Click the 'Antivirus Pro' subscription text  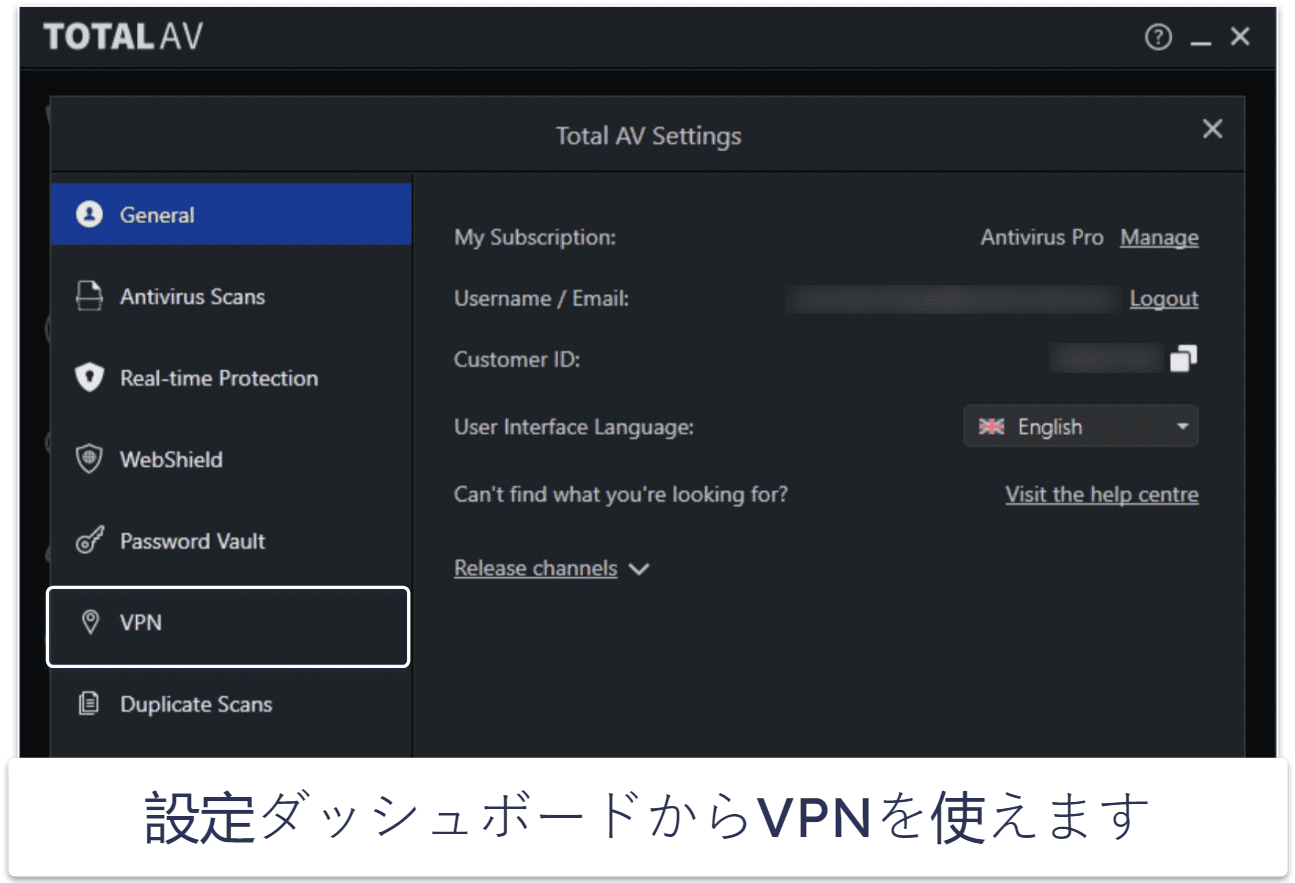click(x=1042, y=238)
